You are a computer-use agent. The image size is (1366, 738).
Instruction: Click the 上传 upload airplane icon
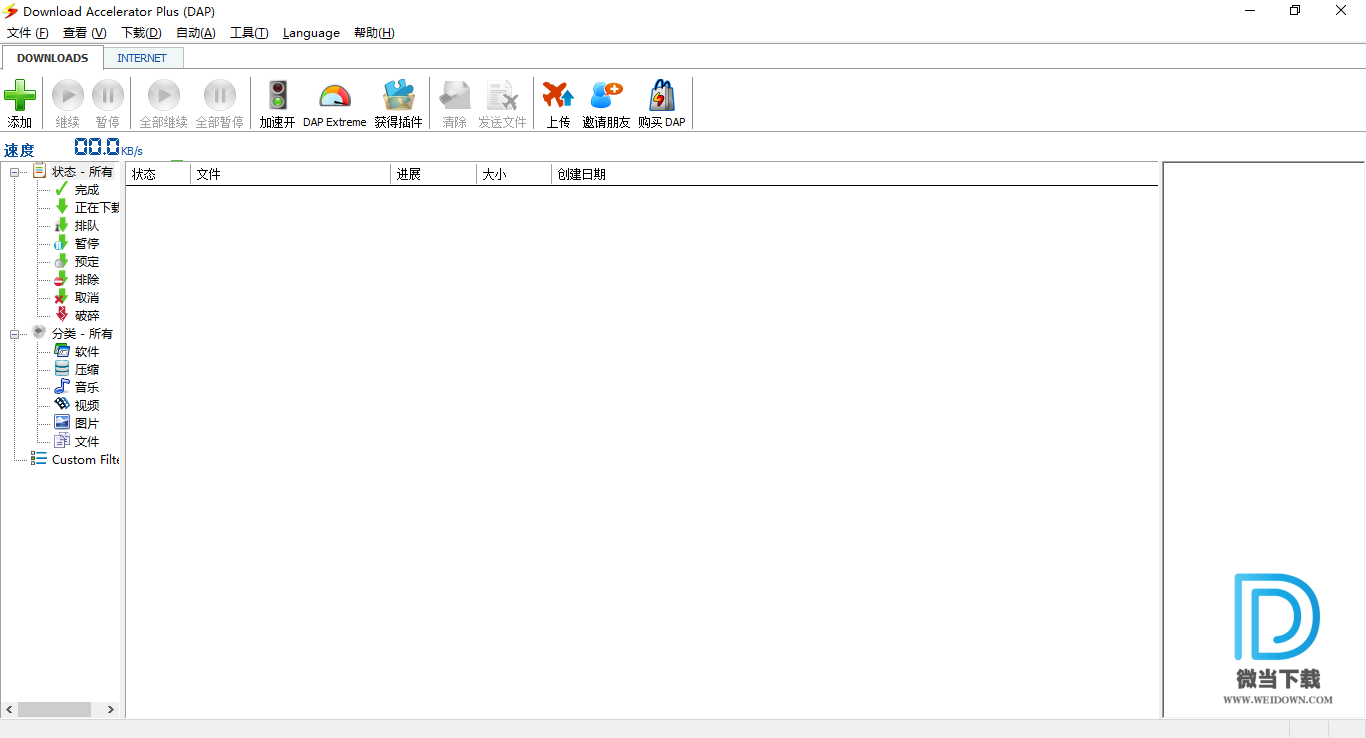coord(558,96)
